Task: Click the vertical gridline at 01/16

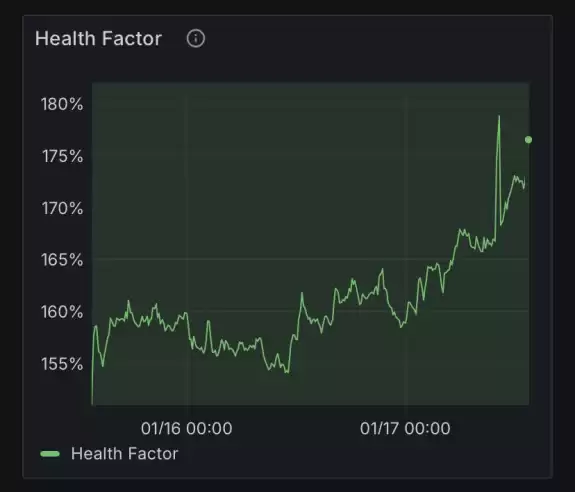Action: [x=187, y=244]
